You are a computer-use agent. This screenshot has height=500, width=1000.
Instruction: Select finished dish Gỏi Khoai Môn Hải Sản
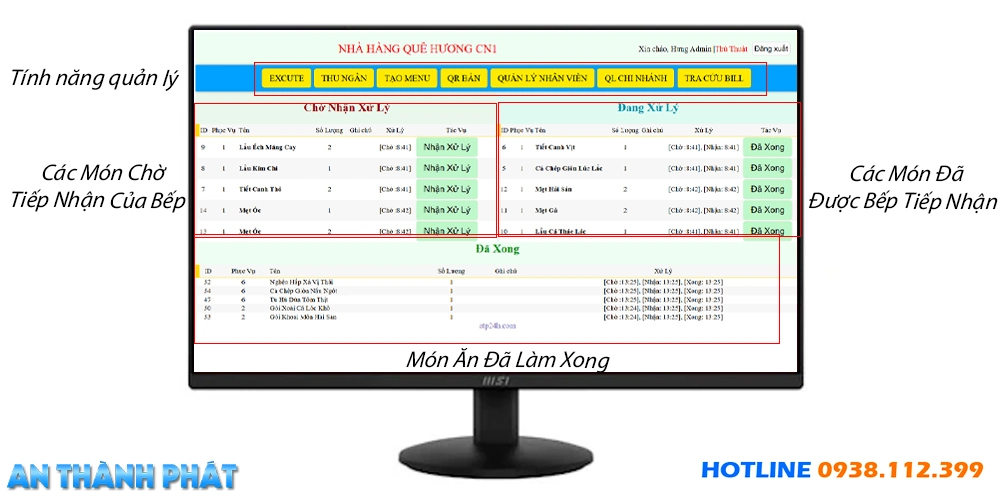click(302, 316)
